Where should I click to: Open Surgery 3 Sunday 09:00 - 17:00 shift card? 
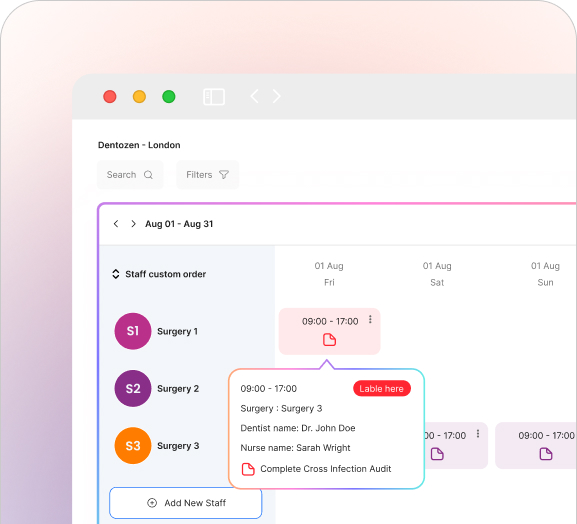[536, 446]
